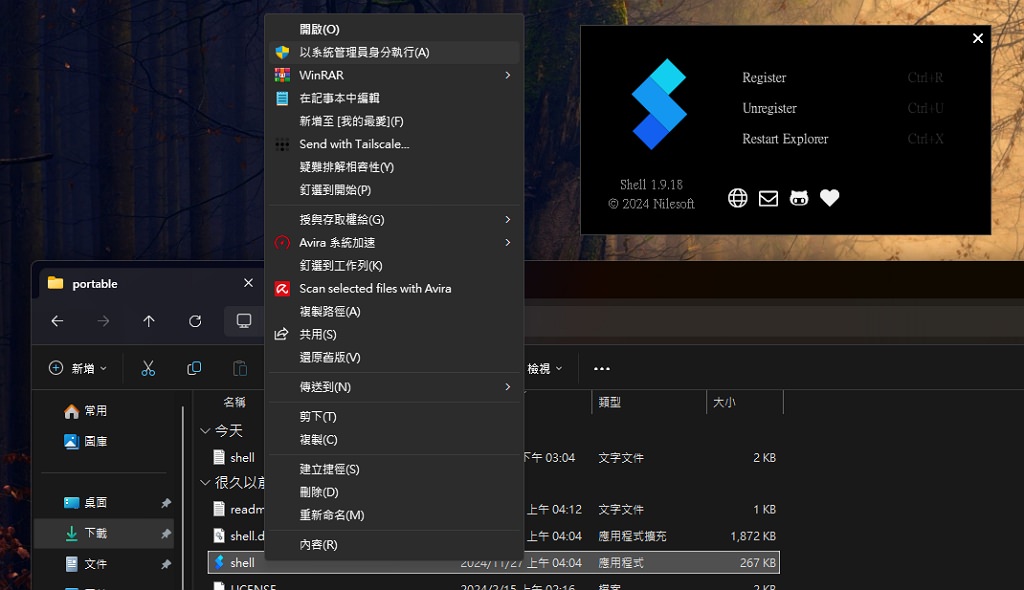Select the Cut scissors icon in the Explorer toolbar
The width and height of the screenshot is (1024, 590).
tap(148, 368)
